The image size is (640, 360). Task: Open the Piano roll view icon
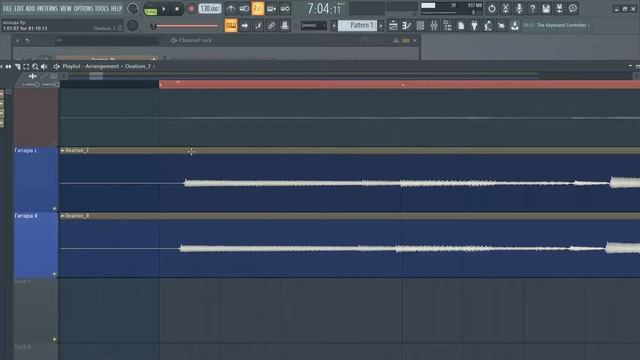(x=407, y=26)
